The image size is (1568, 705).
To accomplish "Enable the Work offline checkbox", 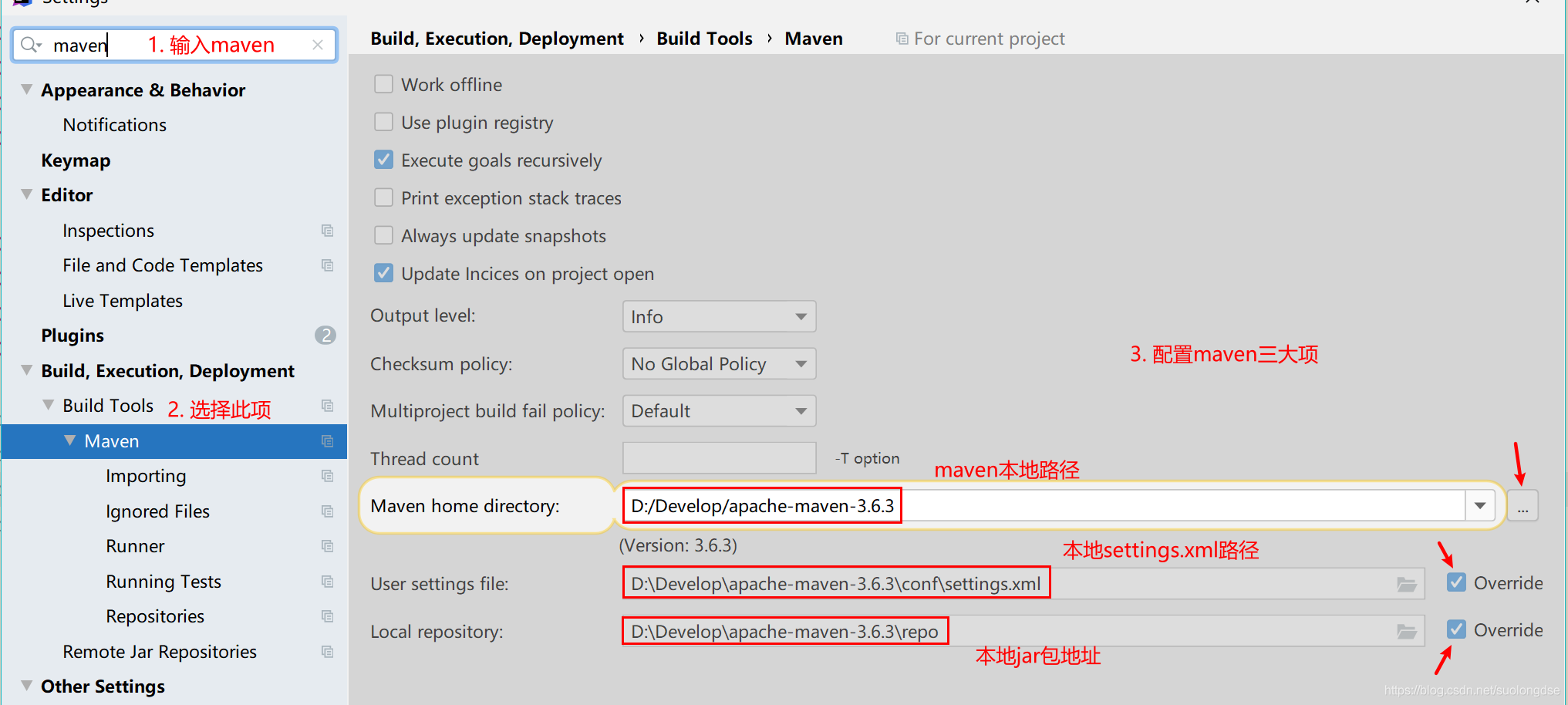I will [x=383, y=84].
